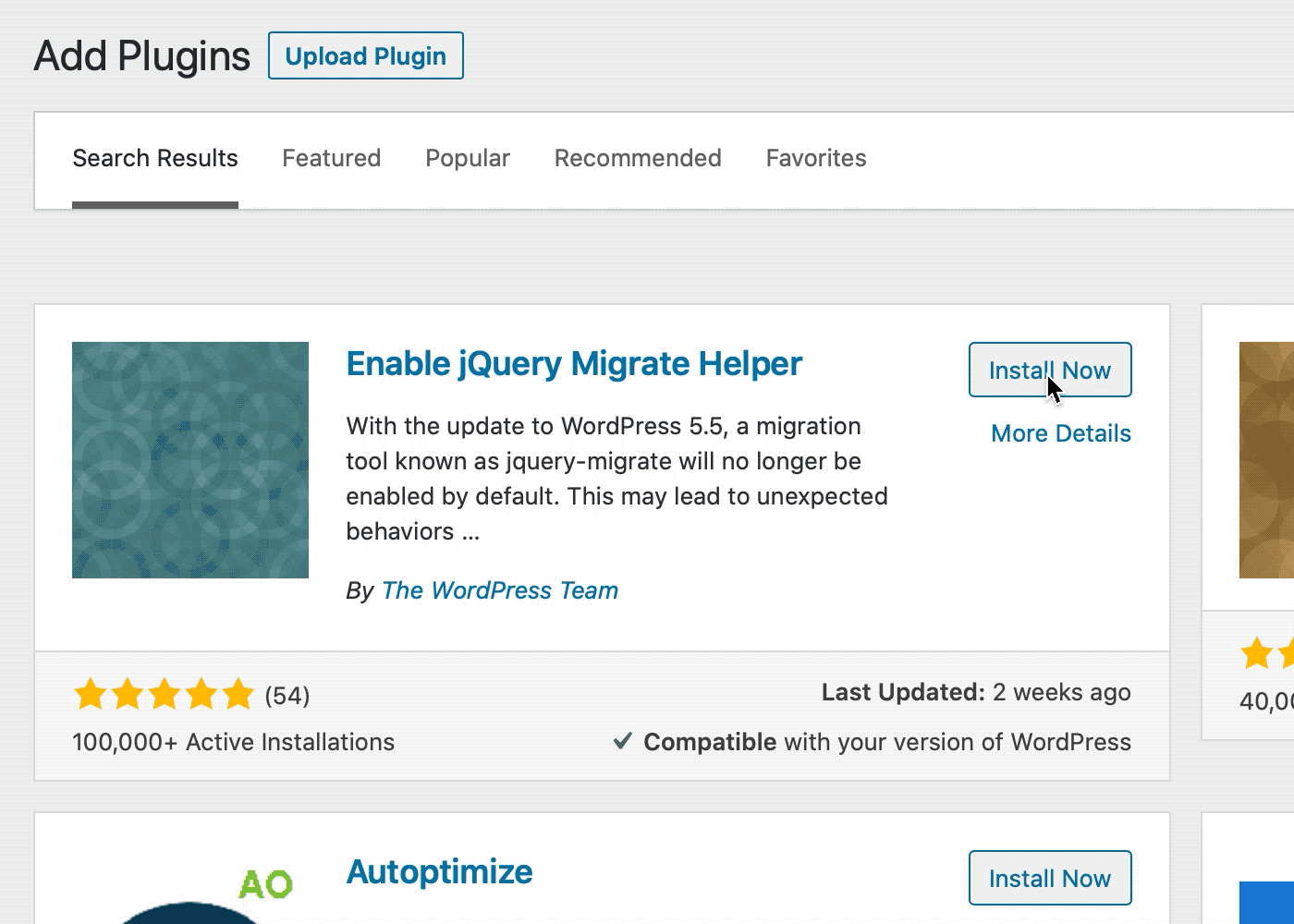Open More Details for jQuery Migrate Helper
The height and width of the screenshot is (924, 1294).
(1060, 433)
